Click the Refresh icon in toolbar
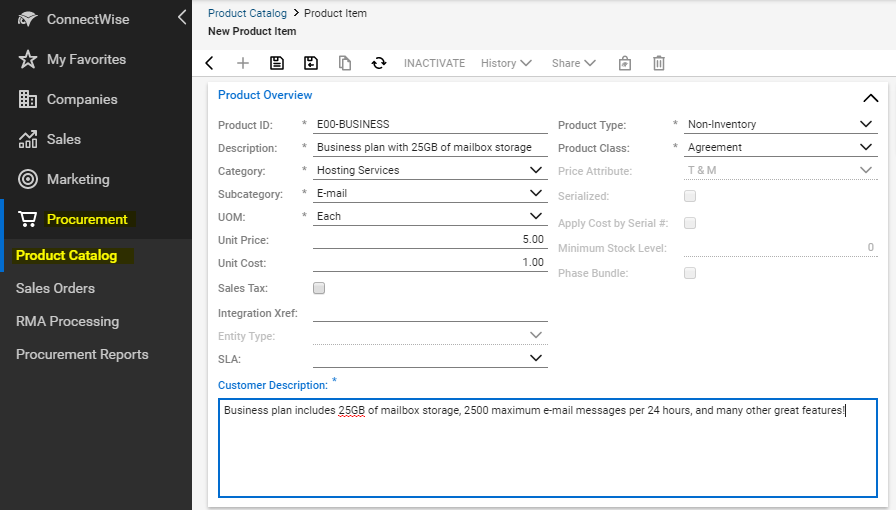This screenshot has width=896, height=510. pos(379,63)
